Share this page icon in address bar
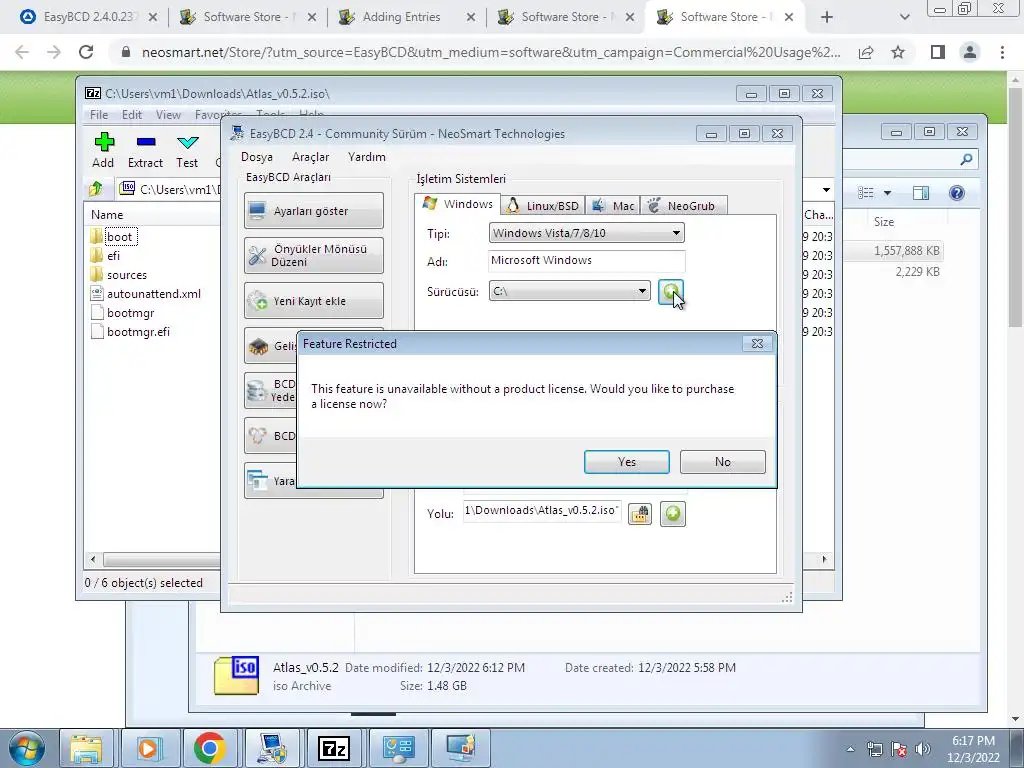This screenshot has width=1024, height=768. point(867,52)
